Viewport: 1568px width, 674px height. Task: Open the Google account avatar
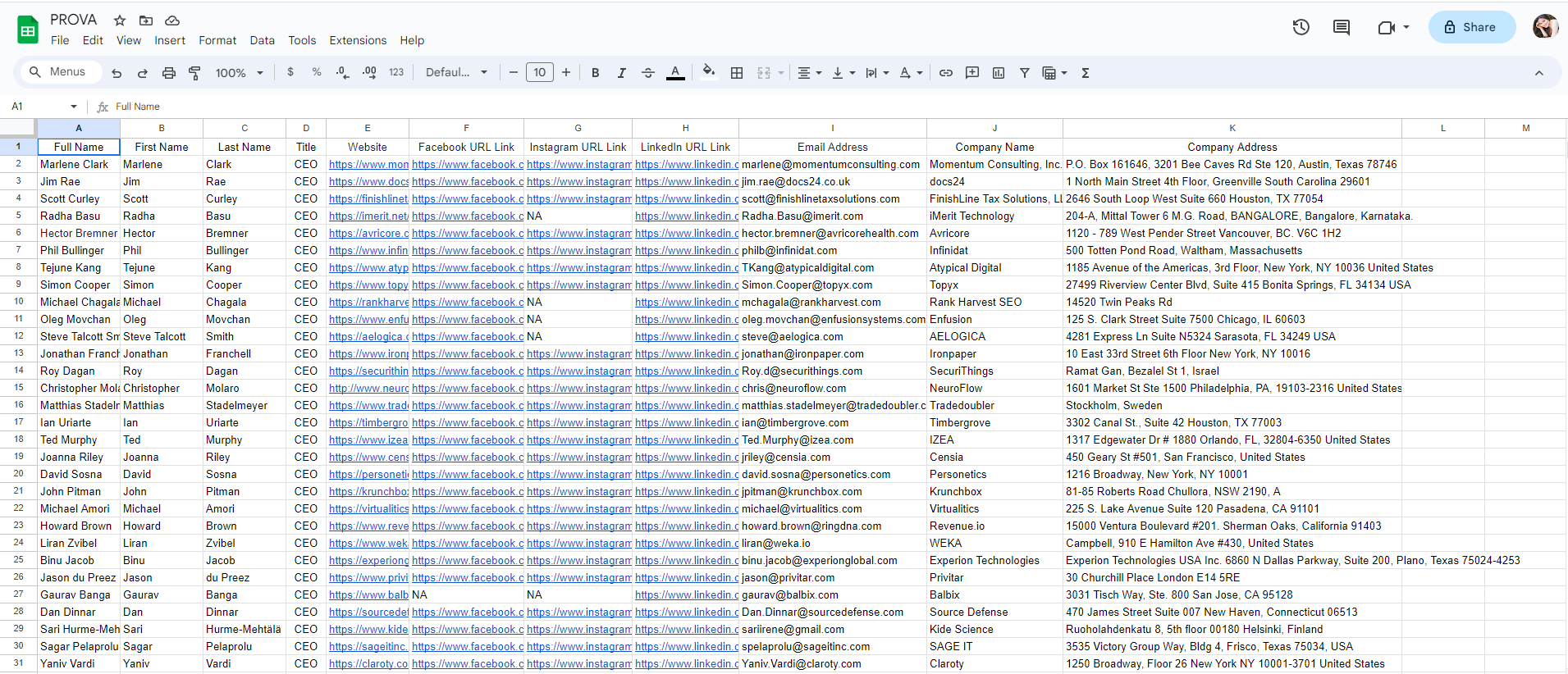pyautogui.click(x=1546, y=27)
